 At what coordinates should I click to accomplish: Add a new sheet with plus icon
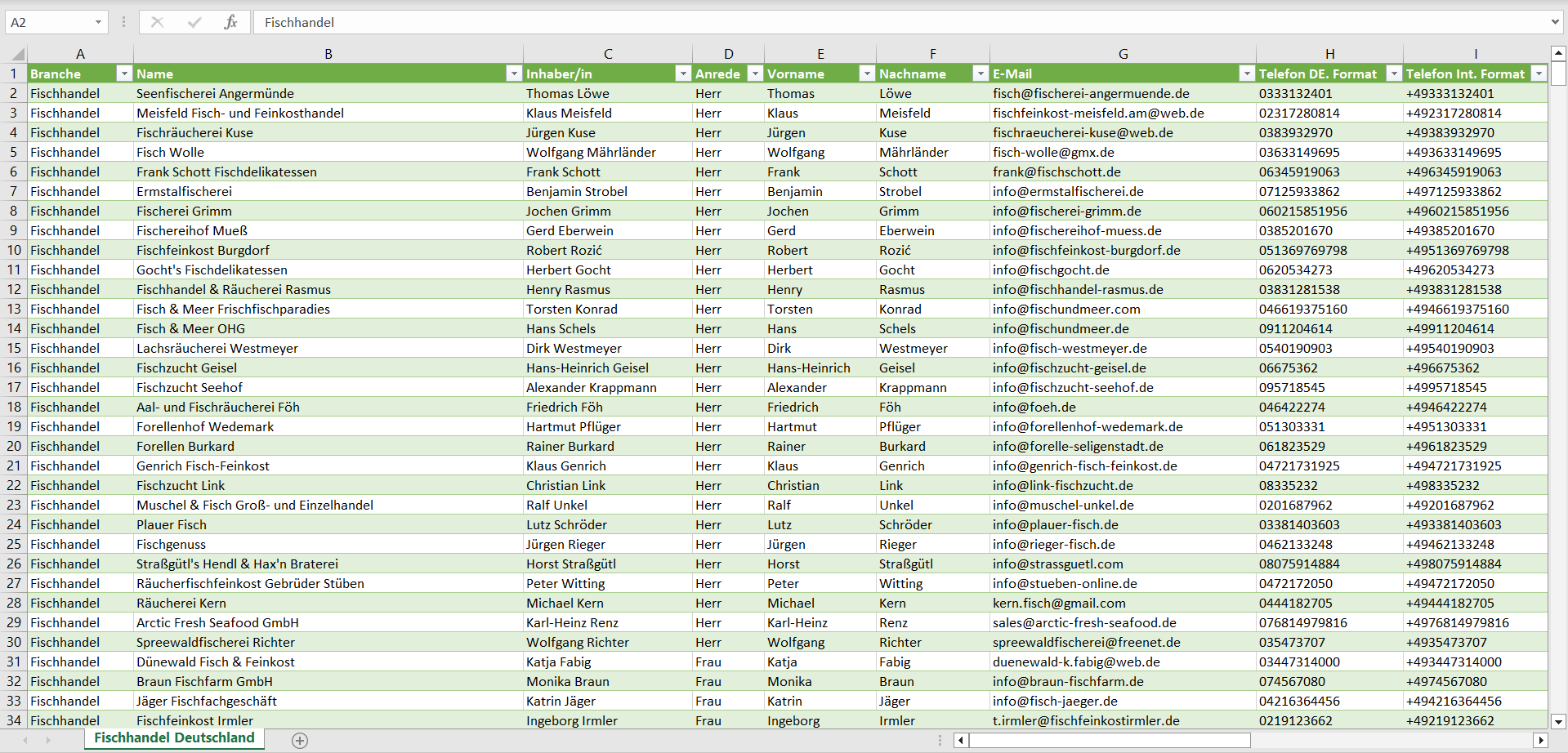pyautogui.click(x=300, y=741)
